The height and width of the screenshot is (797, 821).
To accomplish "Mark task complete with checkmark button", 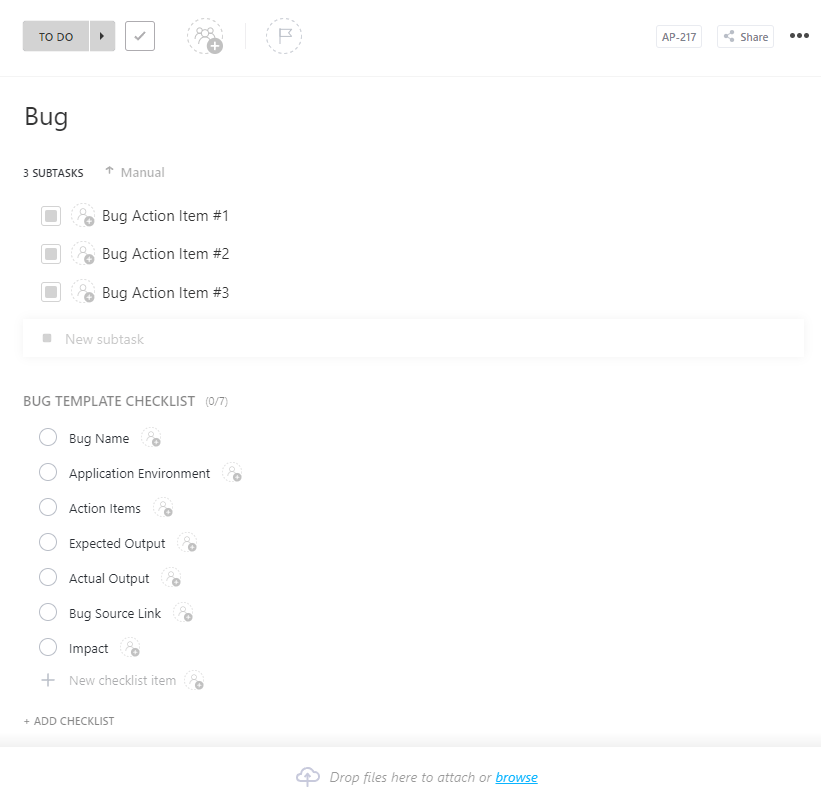I will point(140,36).
